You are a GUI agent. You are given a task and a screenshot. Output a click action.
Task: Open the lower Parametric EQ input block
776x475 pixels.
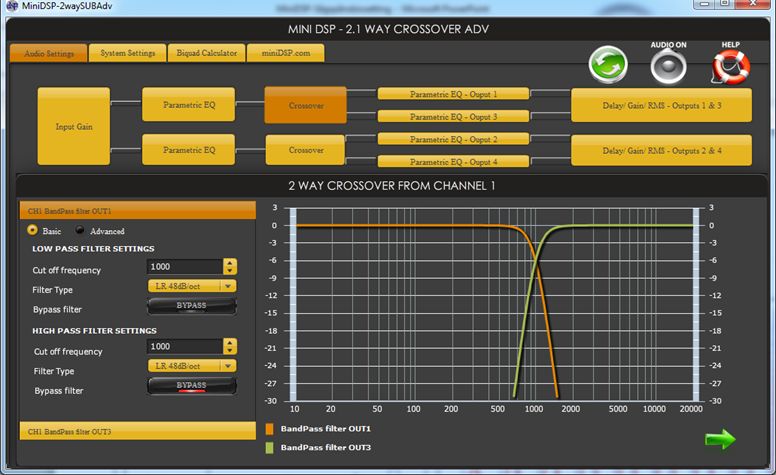[189, 149]
